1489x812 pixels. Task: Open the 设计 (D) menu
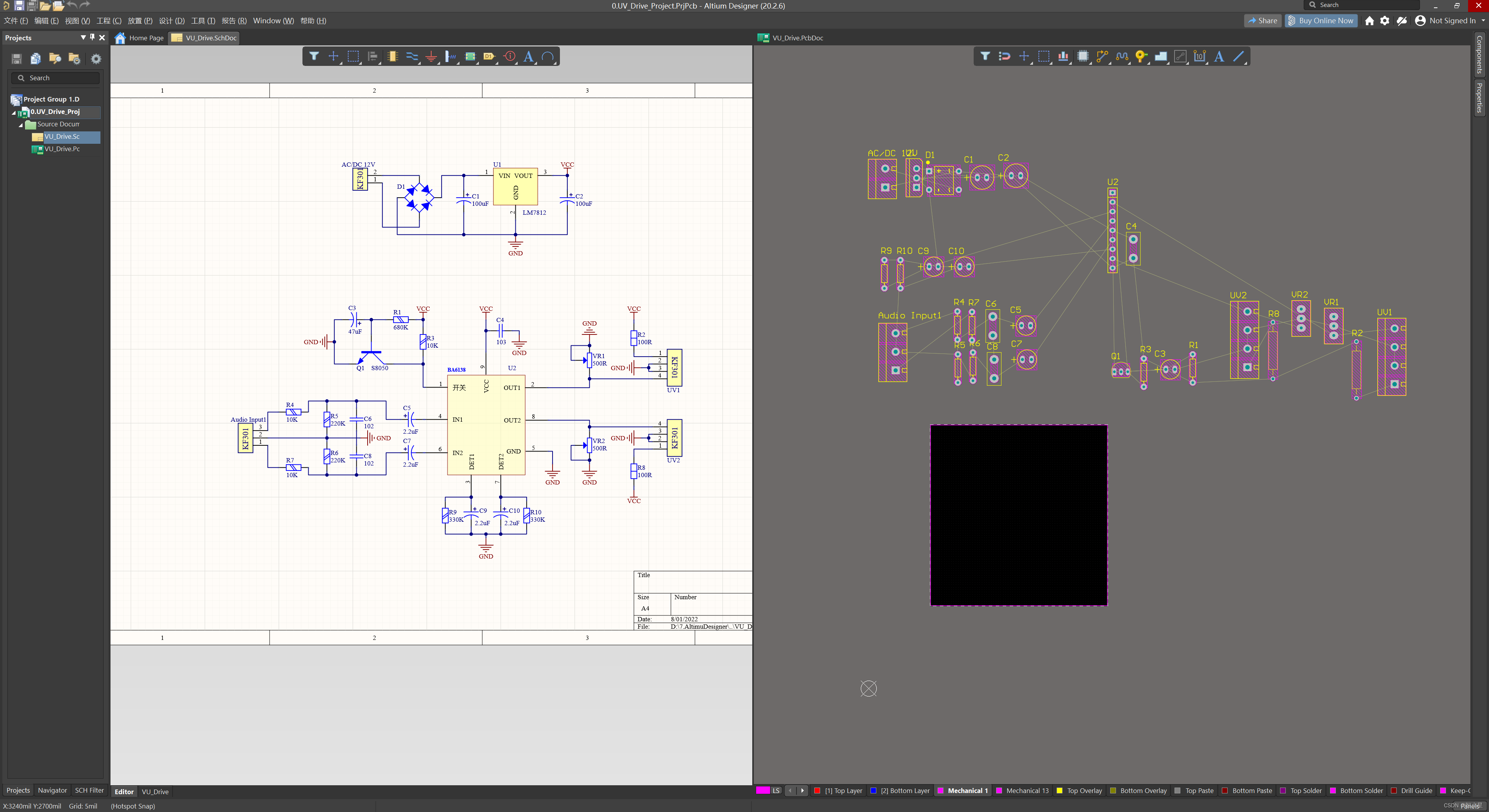(x=172, y=21)
